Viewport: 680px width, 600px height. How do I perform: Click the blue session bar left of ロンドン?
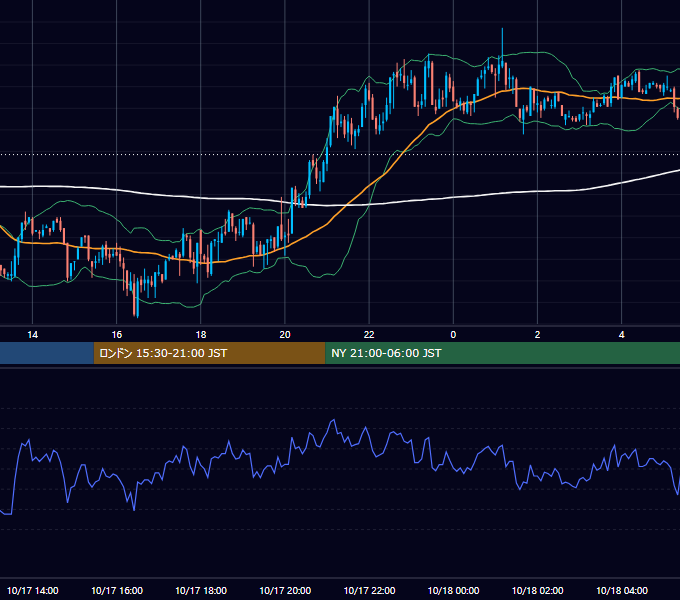point(47,353)
